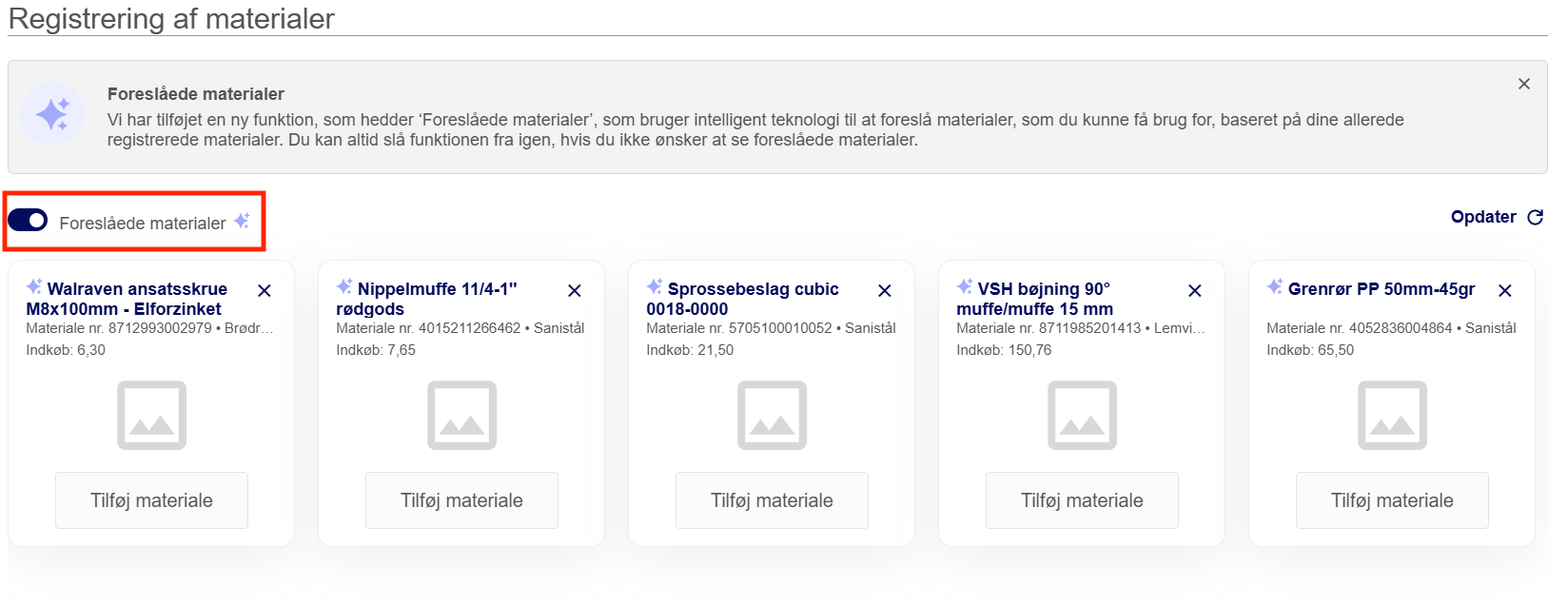Click the Opdater link text
1568x606 pixels.
point(1482,217)
